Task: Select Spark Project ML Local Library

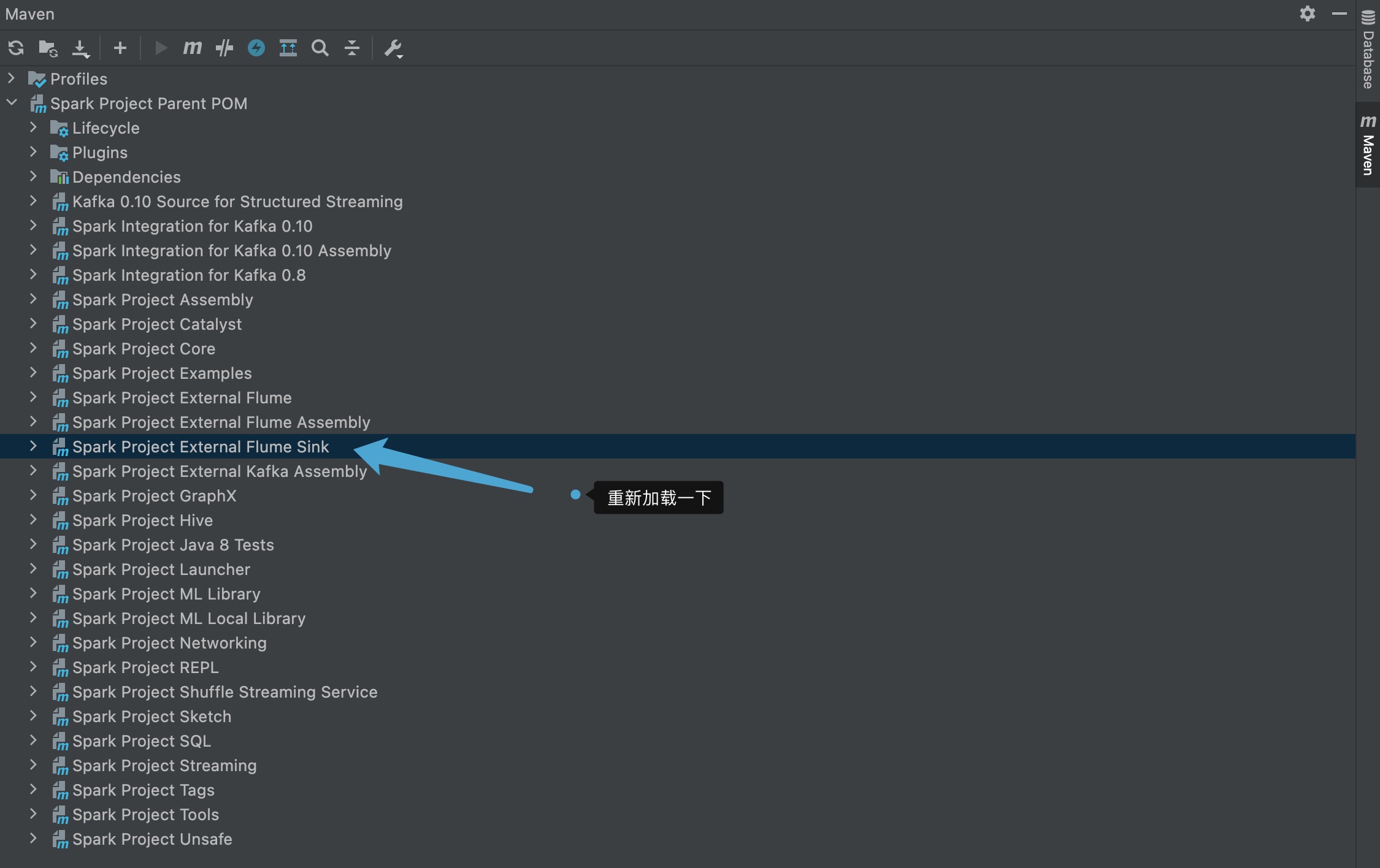Action: click(x=189, y=619)
